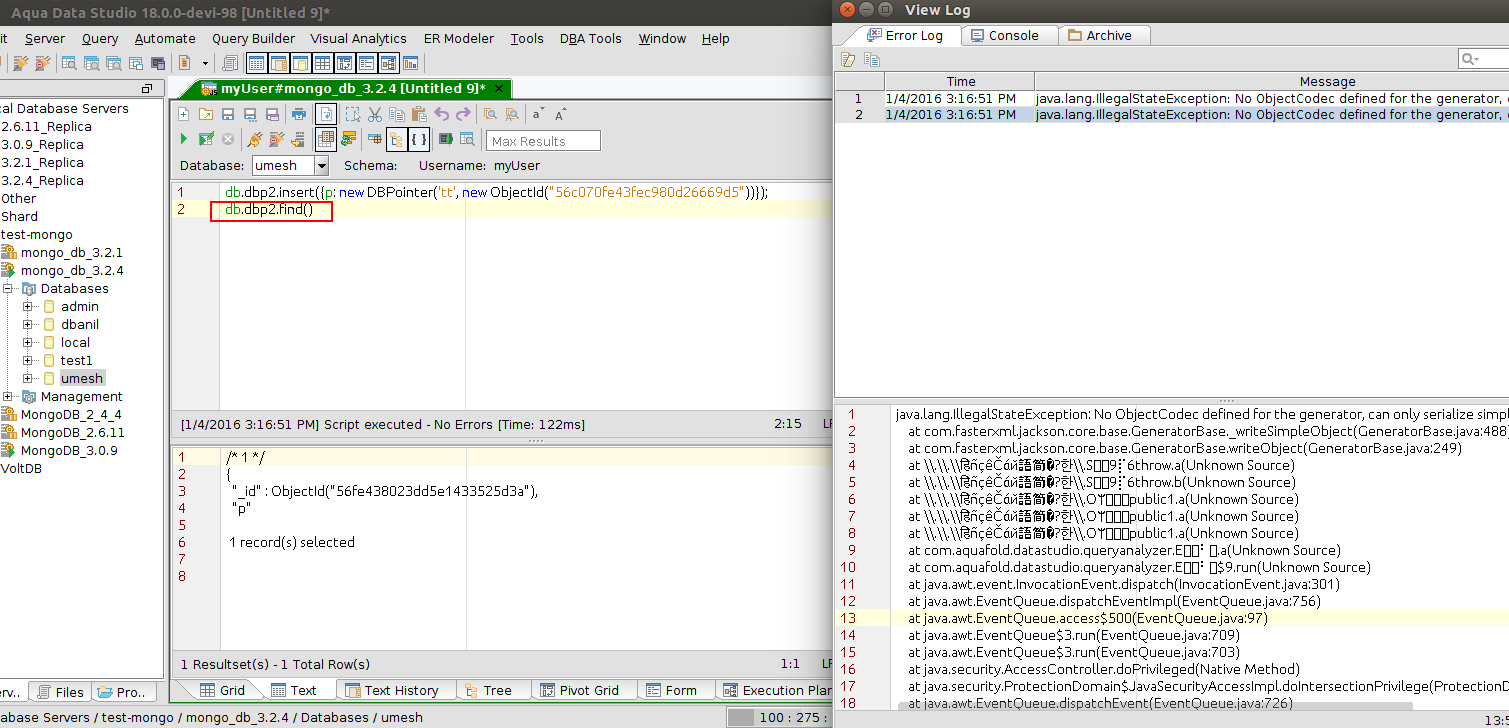The image size is (1509, 728).
Task: Open the Window menu
Action: pos(662,38)
